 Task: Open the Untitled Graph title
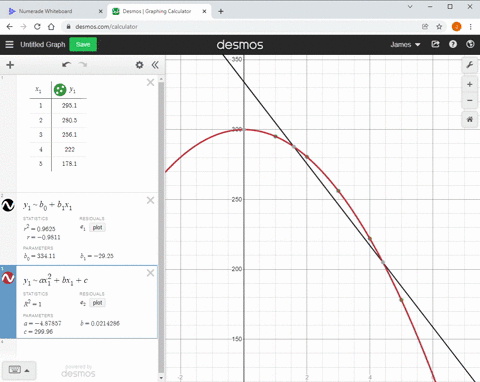43,44
